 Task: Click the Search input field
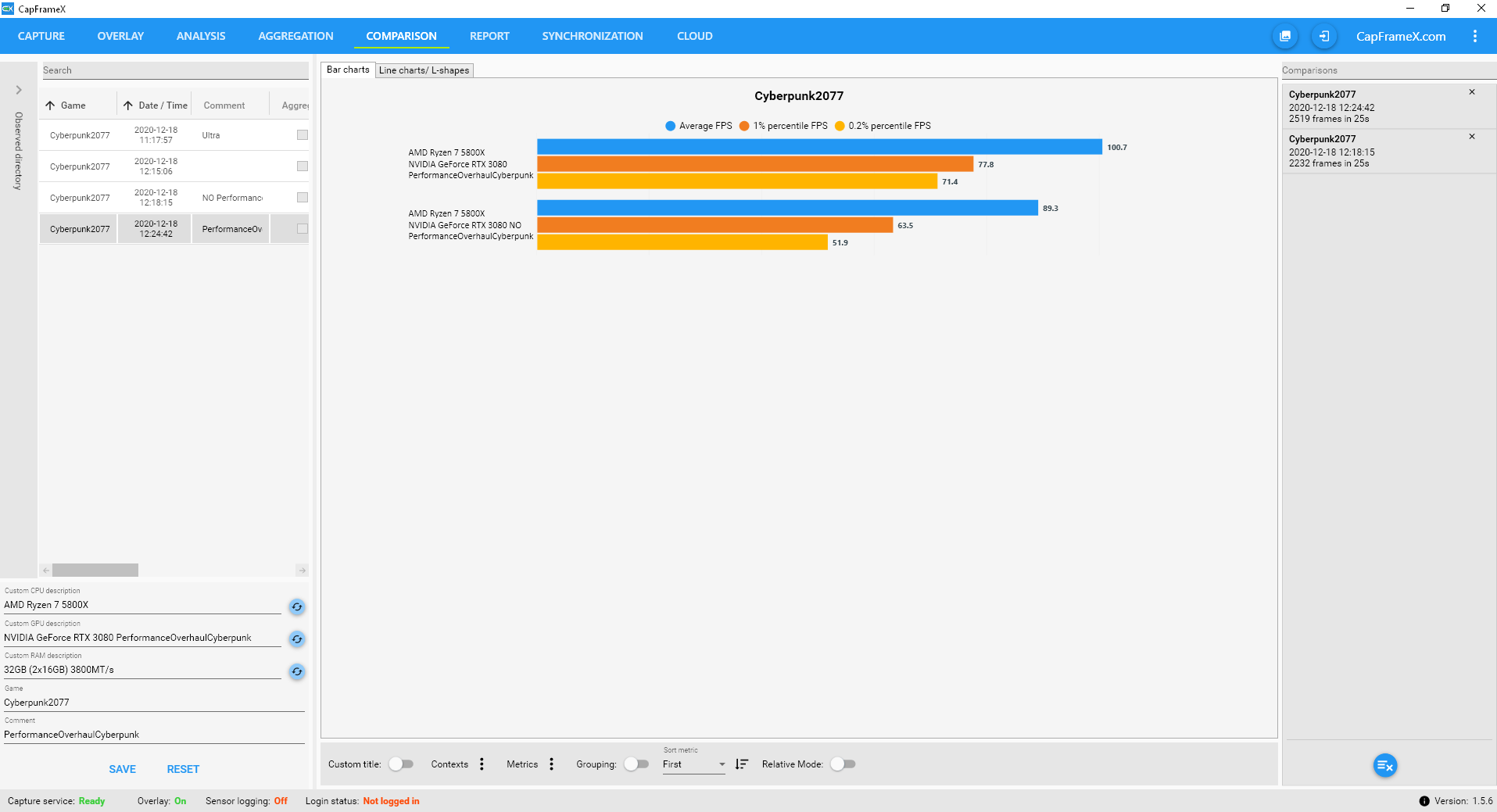pos(175,70)
